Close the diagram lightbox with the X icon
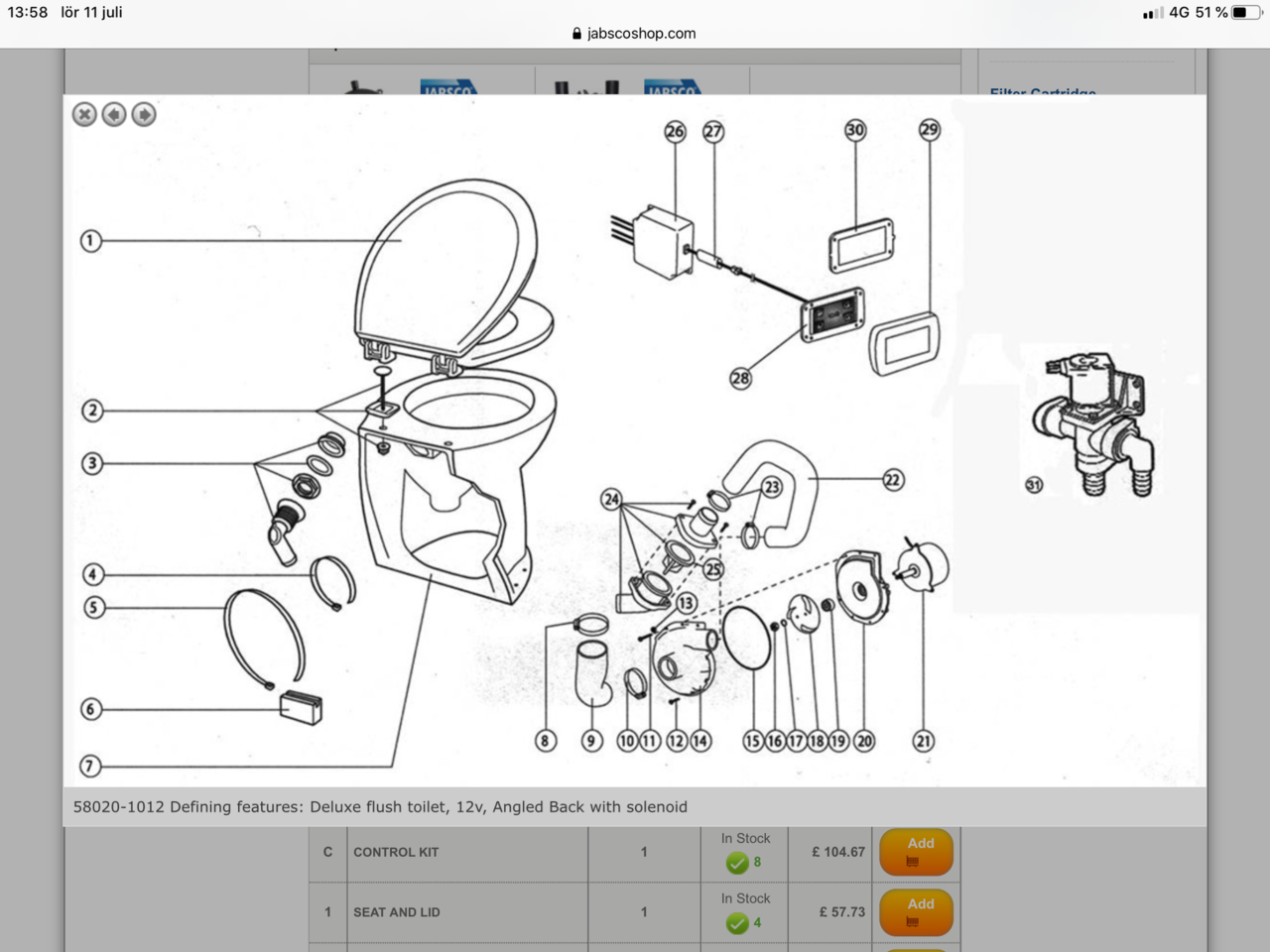Screen dimensions: 1270x952 (84, 115)
